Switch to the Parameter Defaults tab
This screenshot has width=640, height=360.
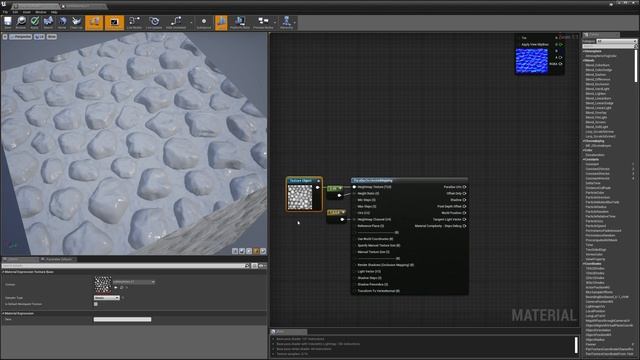(58, 259)
